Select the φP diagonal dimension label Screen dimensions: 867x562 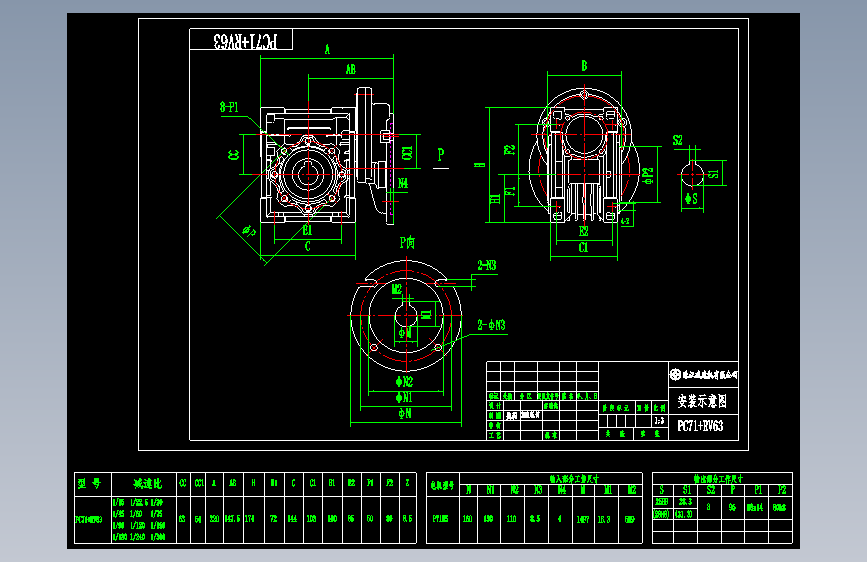point(249,231)
